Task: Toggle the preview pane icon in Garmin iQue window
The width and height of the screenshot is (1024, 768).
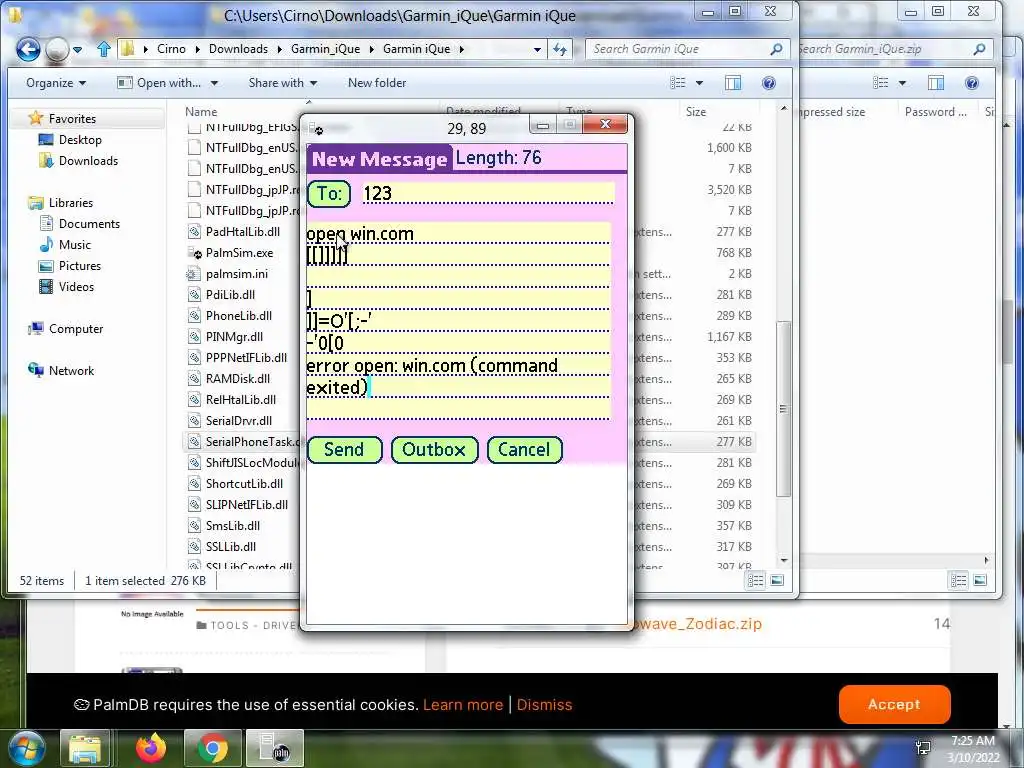Action: (733, 83)
